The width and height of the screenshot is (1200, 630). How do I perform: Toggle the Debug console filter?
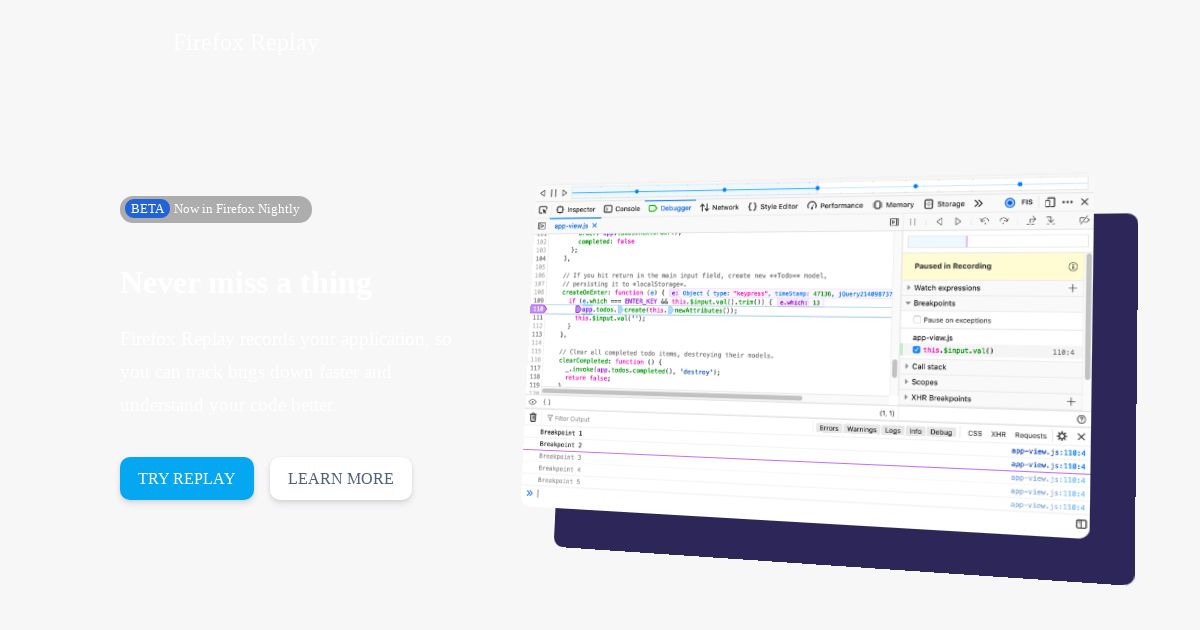tap(941, 432)
